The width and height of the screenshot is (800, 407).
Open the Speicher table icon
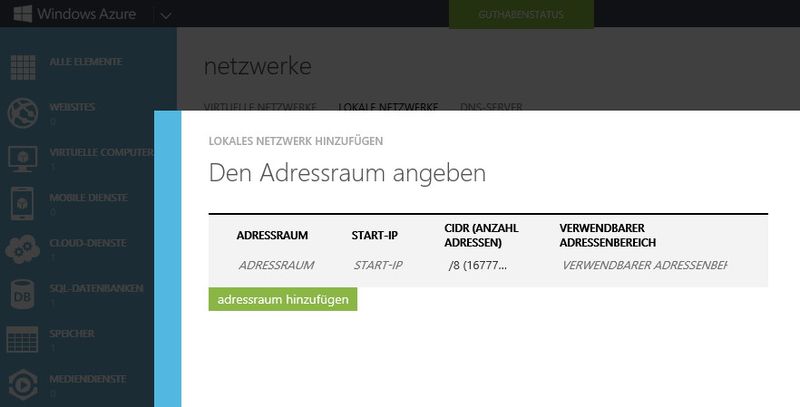pos(22,340)
